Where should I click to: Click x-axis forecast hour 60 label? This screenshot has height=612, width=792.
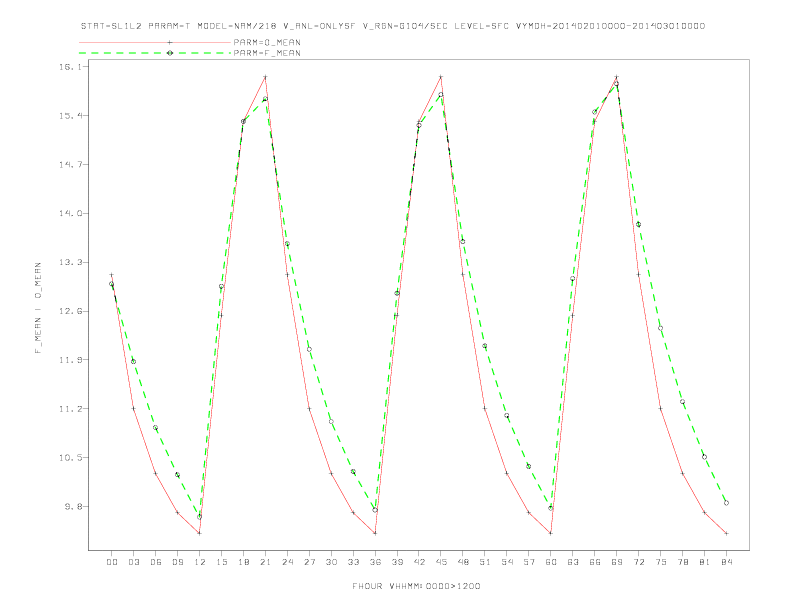551,562
